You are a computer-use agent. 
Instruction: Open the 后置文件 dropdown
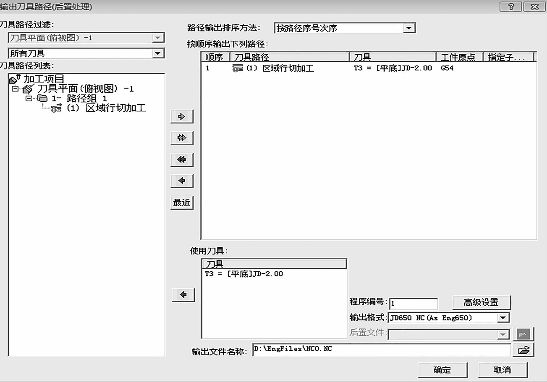click(503, 334)
